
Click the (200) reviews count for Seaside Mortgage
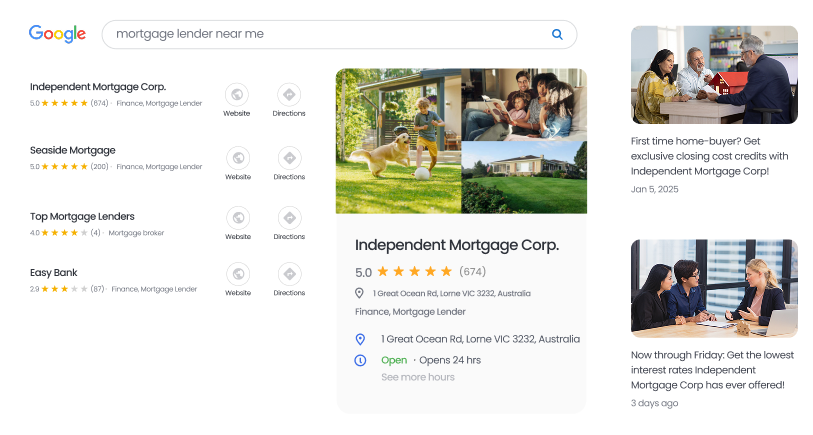pyautogui.click(x=100, y=166)
